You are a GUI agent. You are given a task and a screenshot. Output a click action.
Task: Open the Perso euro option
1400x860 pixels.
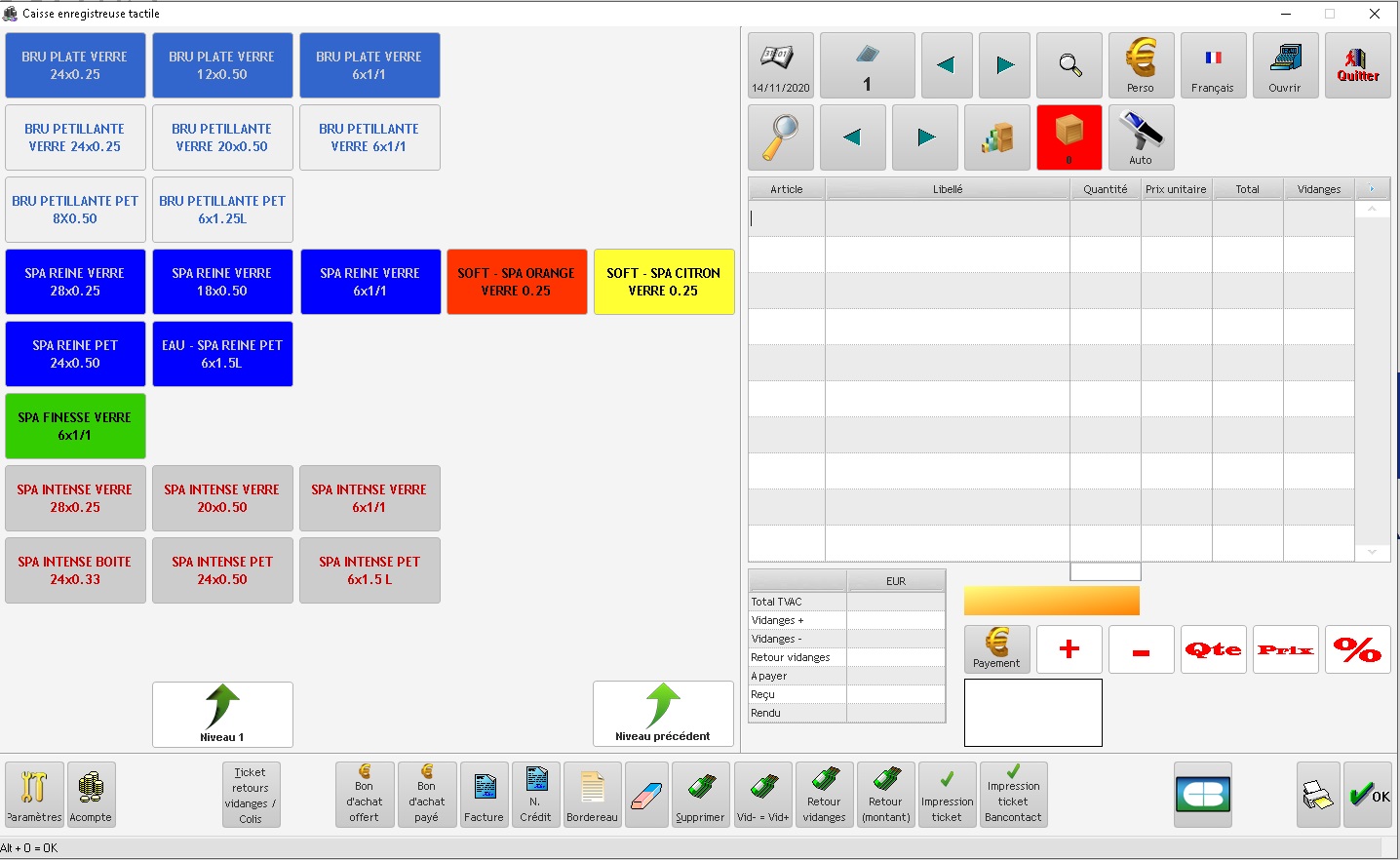(1141, 65)
